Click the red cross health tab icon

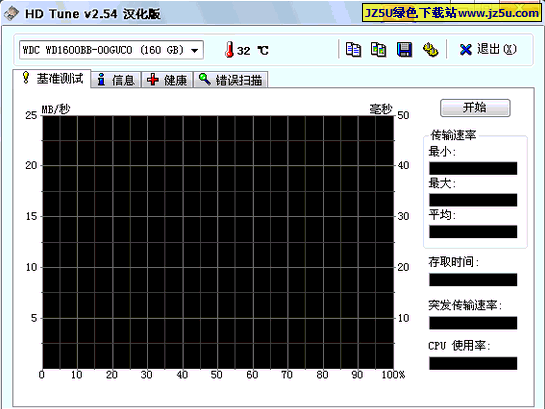click(153, 80)
